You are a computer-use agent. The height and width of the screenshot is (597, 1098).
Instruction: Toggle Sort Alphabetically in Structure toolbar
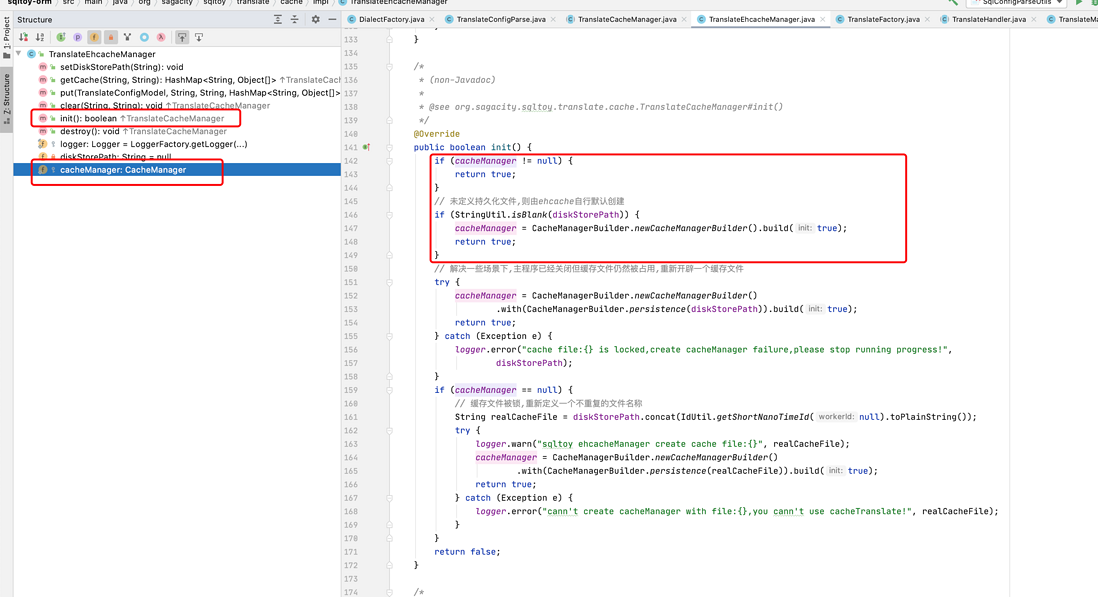point(40,37)
